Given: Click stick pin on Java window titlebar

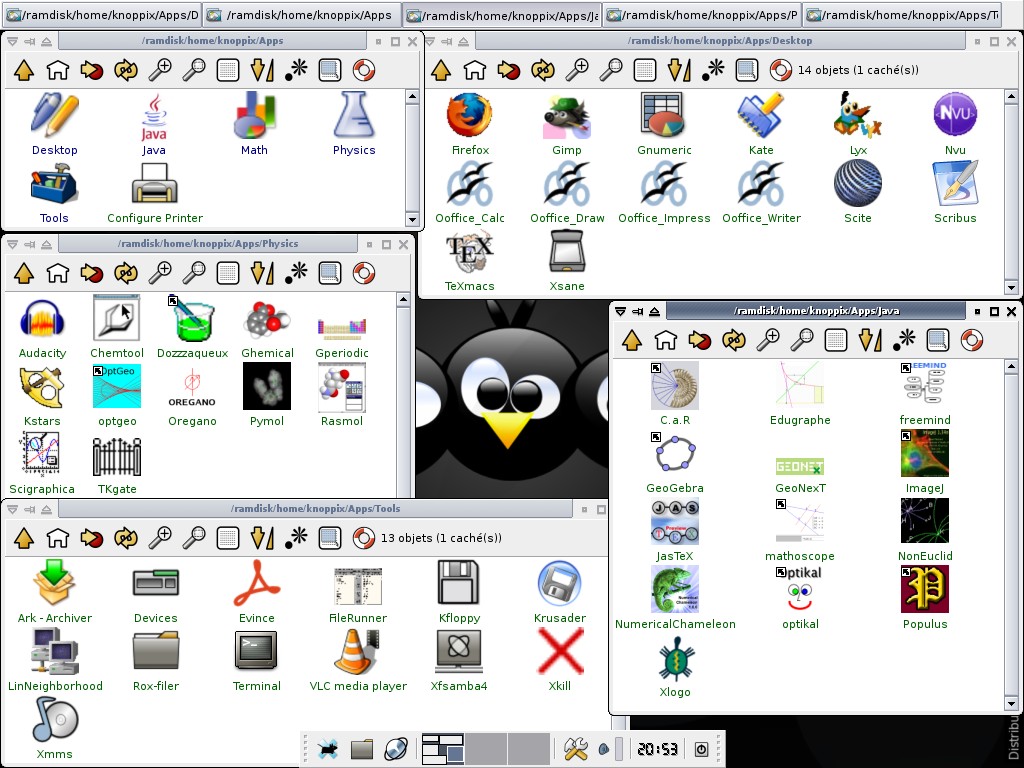Looking at the screenshot, I should point(637,312).
